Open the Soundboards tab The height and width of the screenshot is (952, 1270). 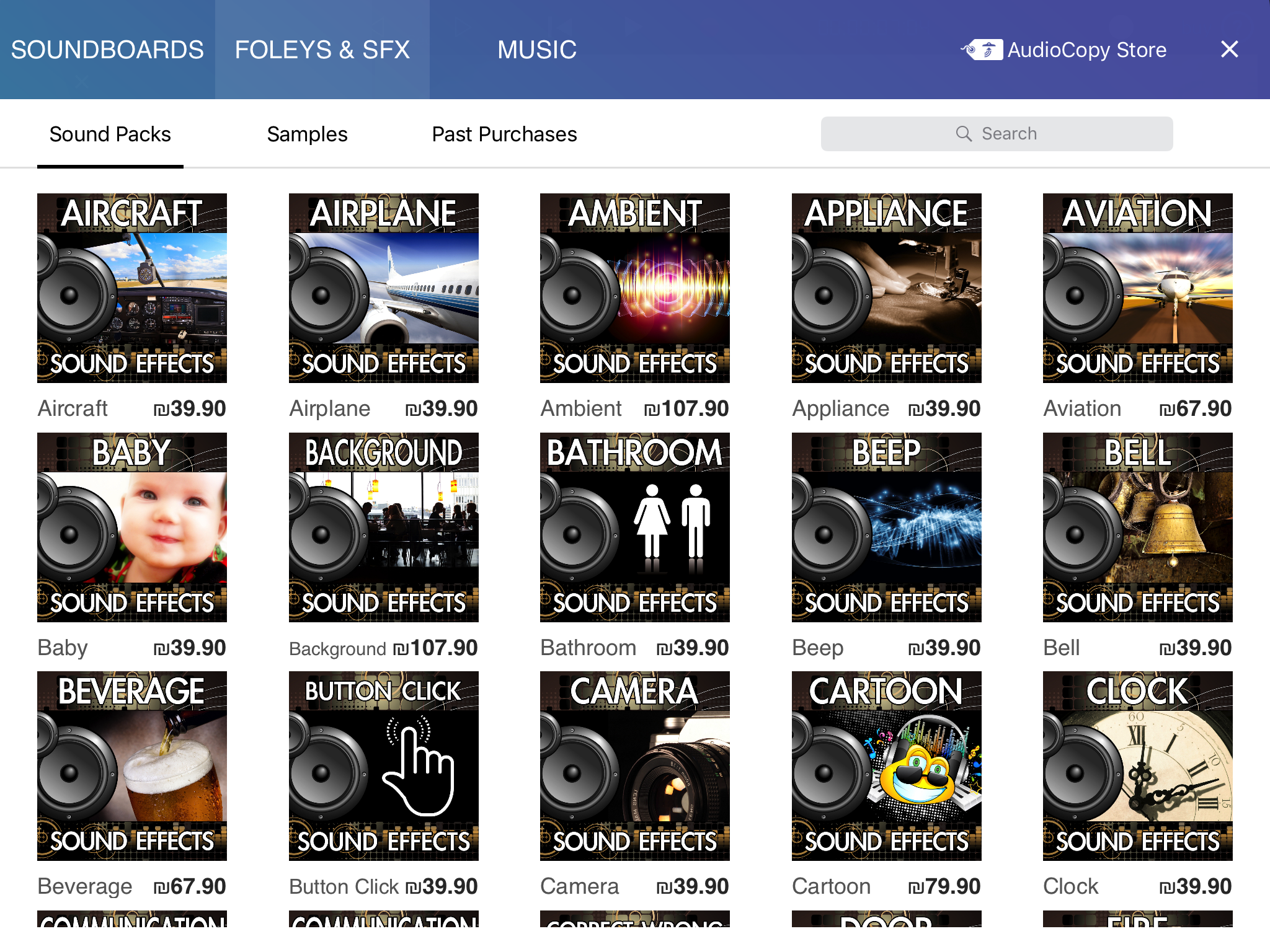pos(107,50)
